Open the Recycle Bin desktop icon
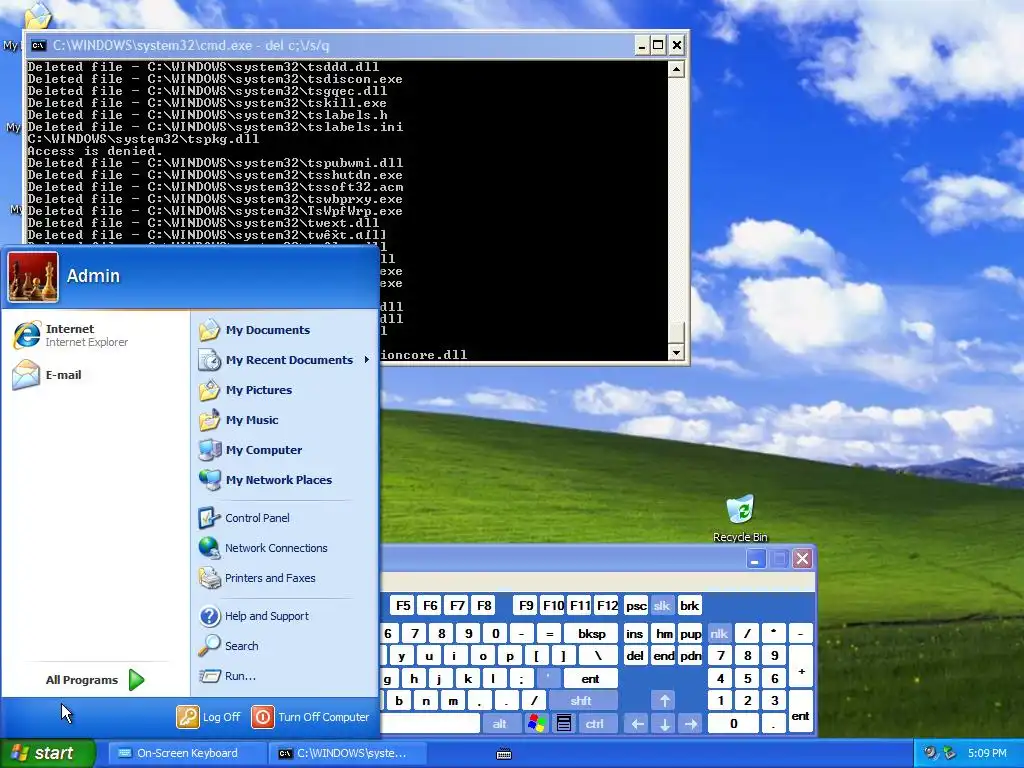Image resolution: width=1024 pixels, height=768 pixels. click(x=740, y=518)
